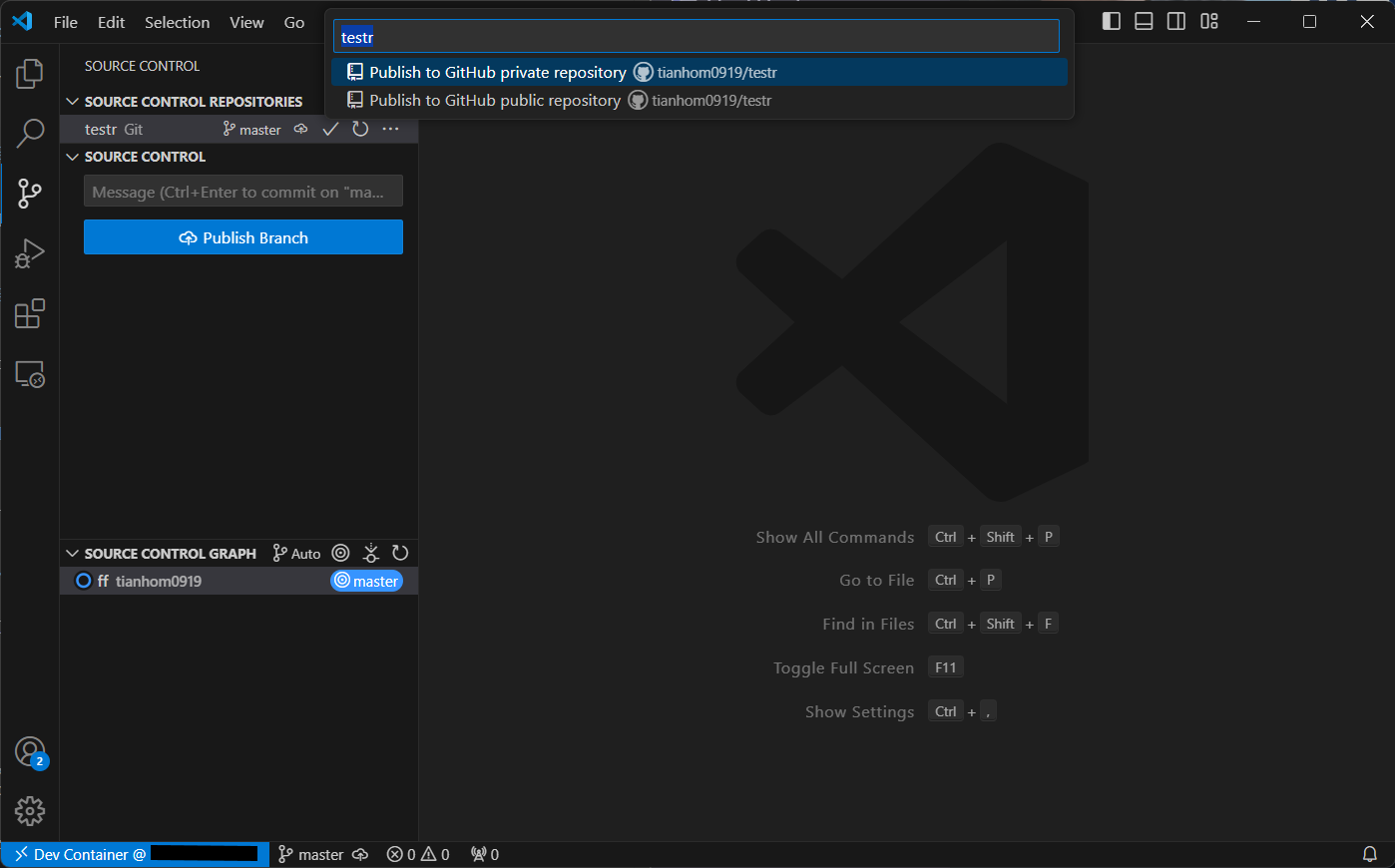Open the Selection menu
The height and width of the screenshot is (868, 1395).
178,22
